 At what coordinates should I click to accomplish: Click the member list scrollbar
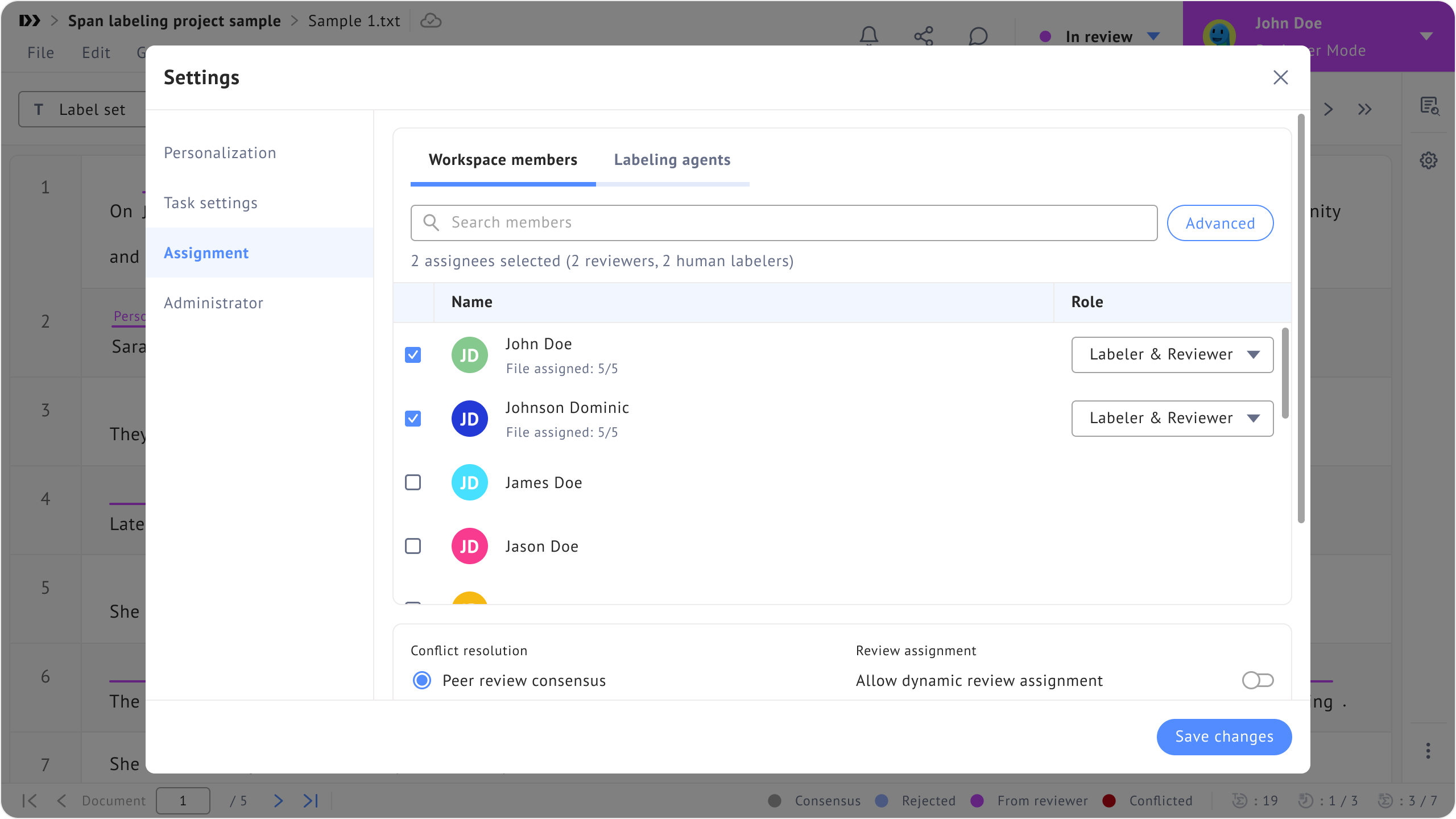1285,373
